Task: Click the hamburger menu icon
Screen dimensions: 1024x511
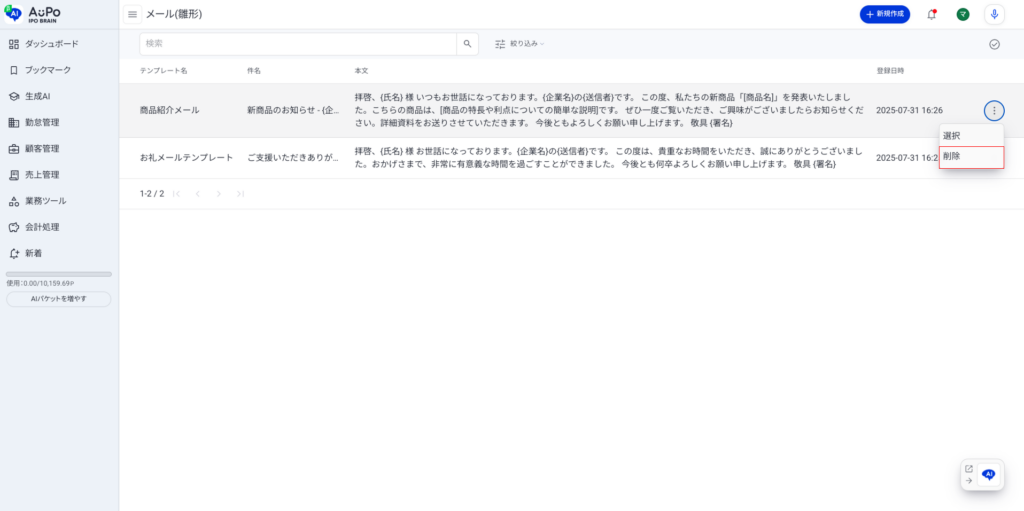Action: 132,14
